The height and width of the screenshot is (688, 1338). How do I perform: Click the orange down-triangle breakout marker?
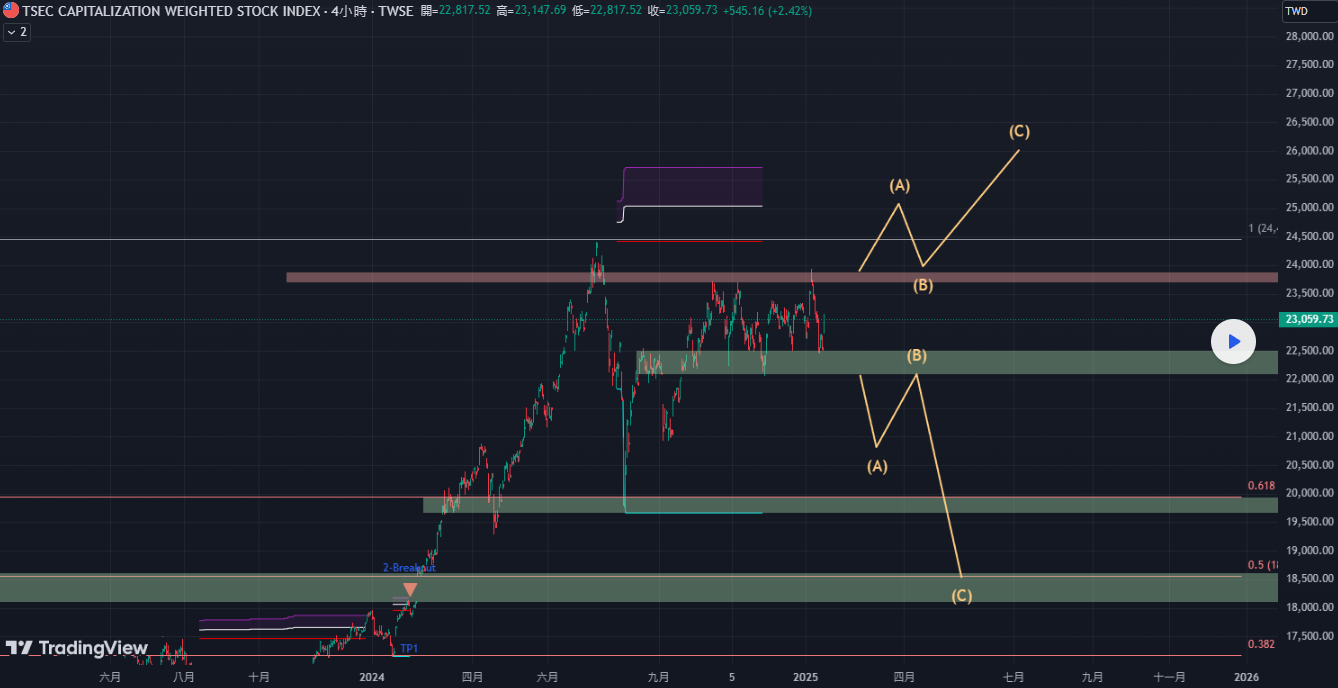(409, 590)
